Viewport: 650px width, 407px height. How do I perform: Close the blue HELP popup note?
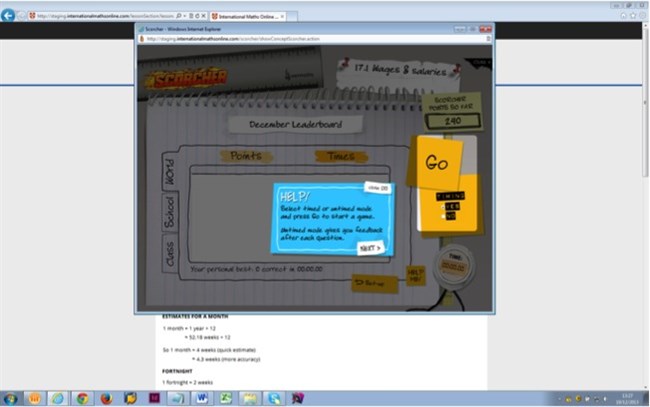pos(378,188)
